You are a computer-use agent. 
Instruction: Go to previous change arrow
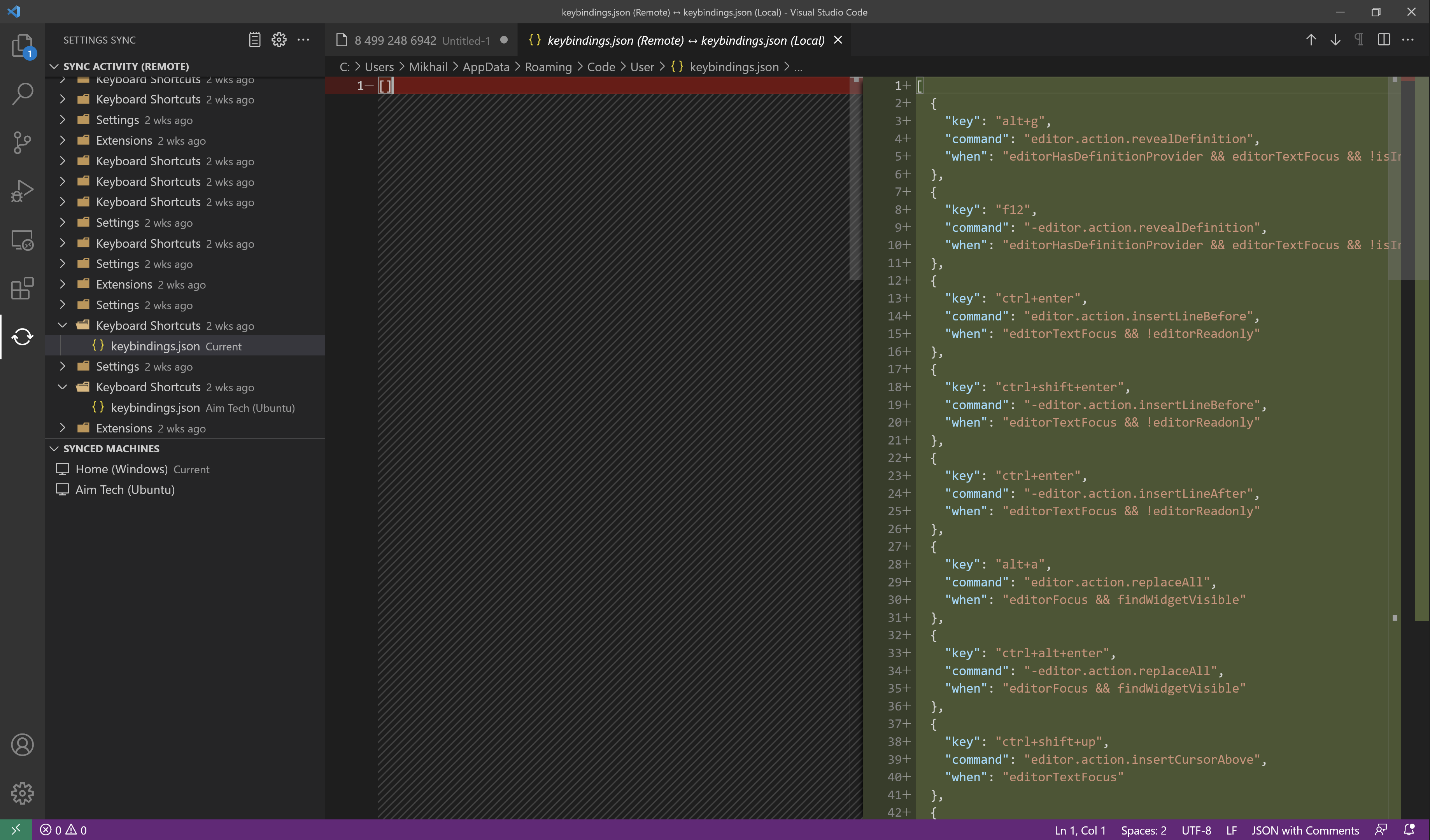pos(1311,40)
